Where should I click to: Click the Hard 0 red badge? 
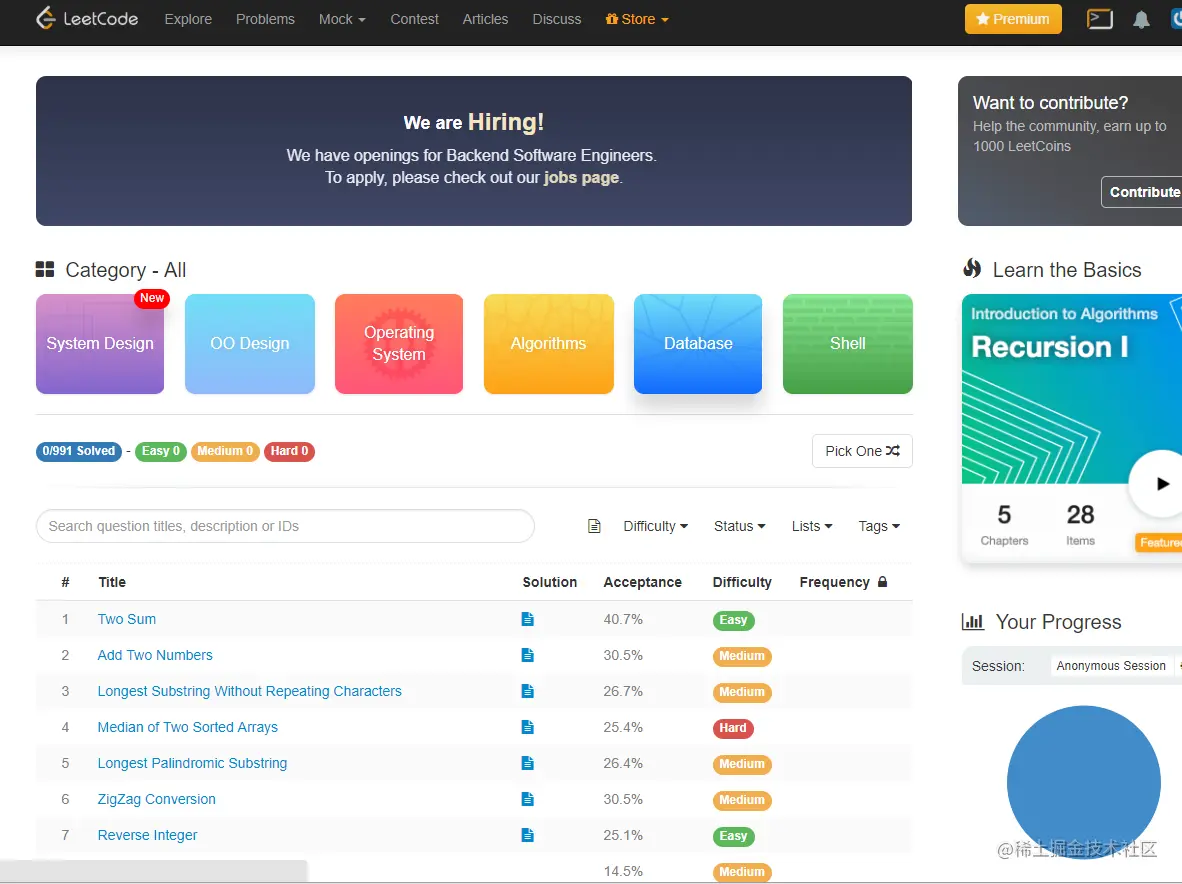(289, 451)
